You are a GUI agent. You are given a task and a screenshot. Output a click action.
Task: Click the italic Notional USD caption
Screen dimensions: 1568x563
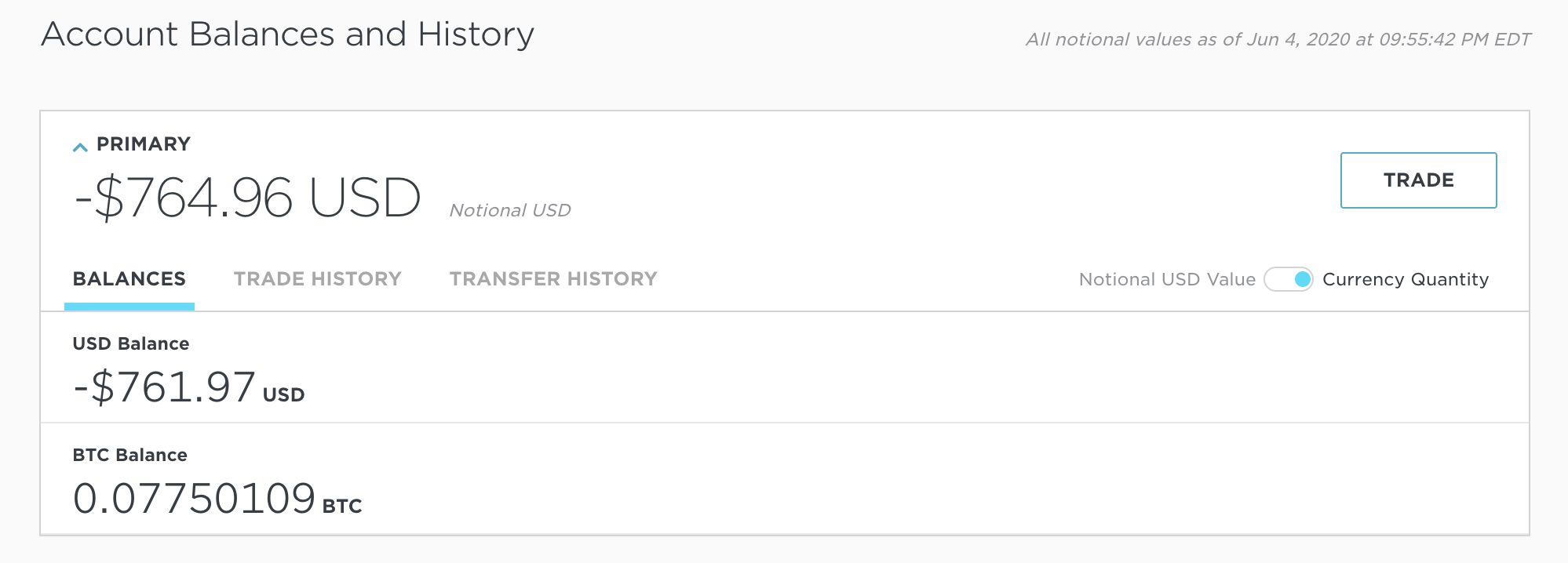[510, 210]
